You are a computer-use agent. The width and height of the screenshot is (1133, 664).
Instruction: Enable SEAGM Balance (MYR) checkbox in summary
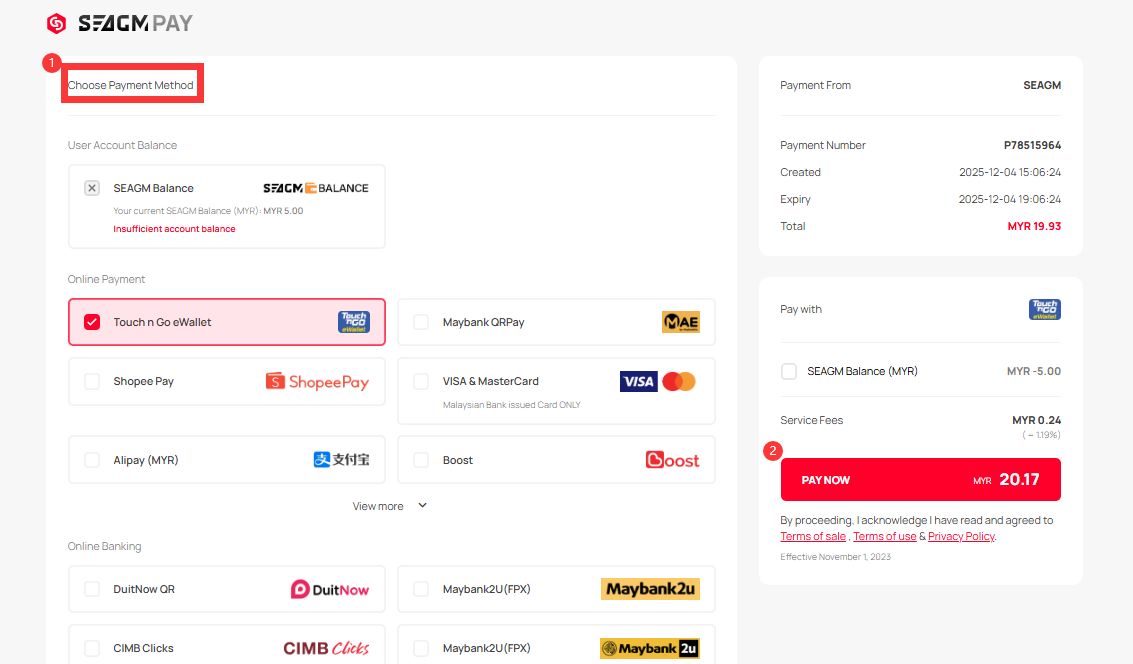tap(789, 371)
